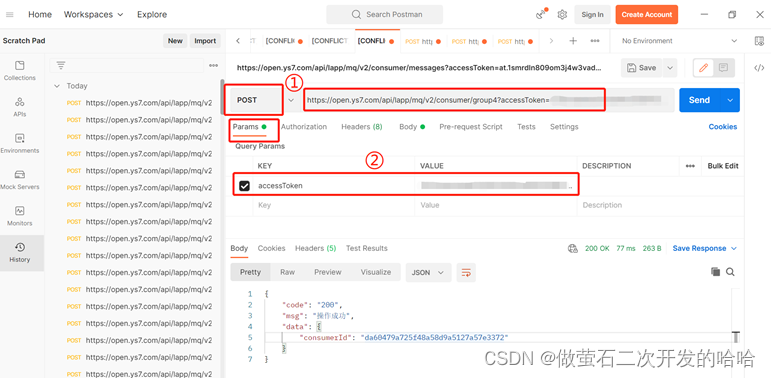Search within the response body
Viewport: 771px width, 378px height.
click(x=731, y=272)
